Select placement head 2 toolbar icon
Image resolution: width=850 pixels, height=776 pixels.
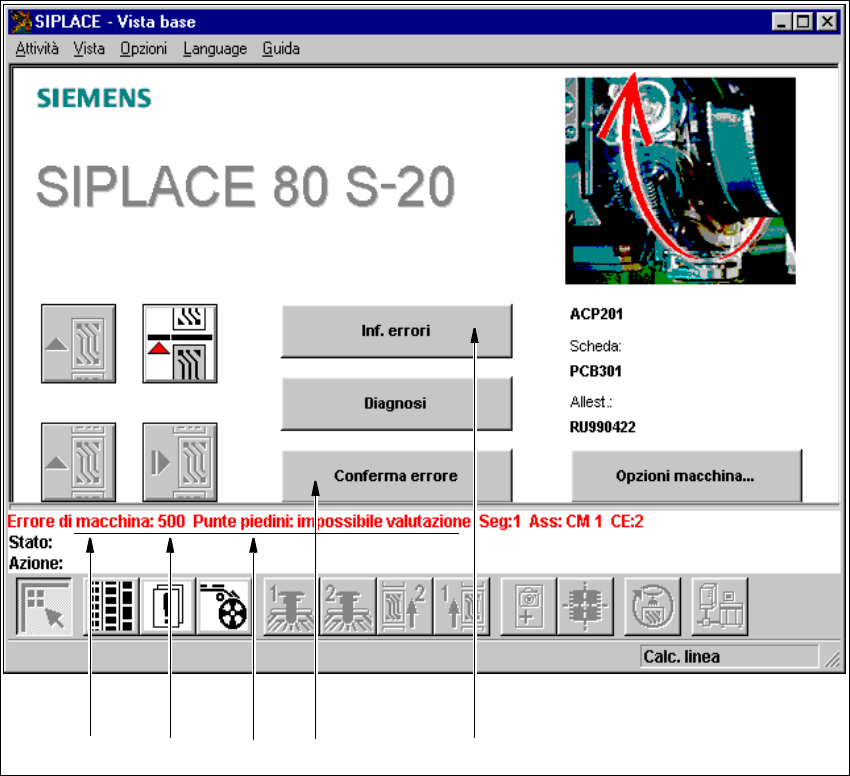pyautogui.click(x=347, y=606)
